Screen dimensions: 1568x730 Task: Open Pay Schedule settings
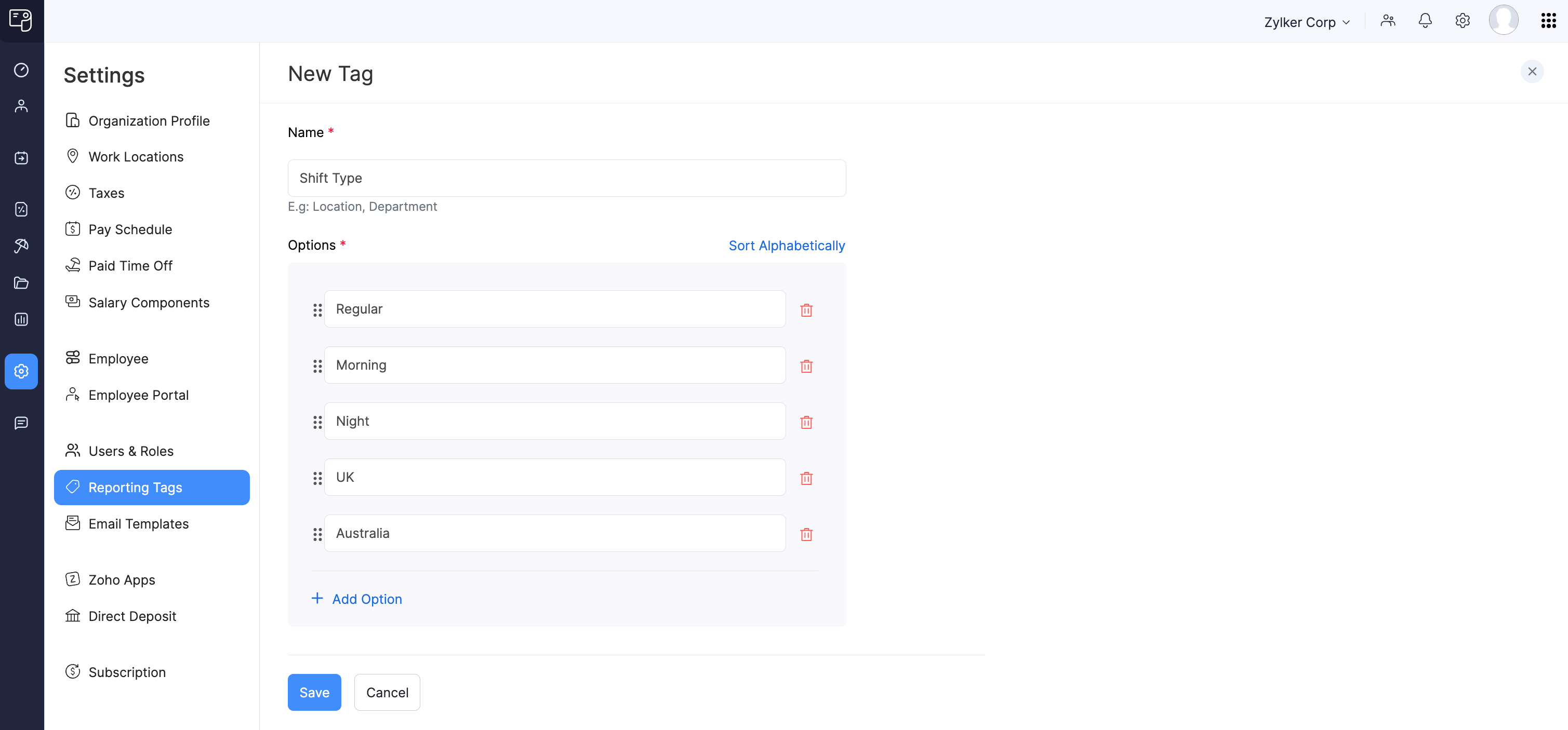coord(152,229)
